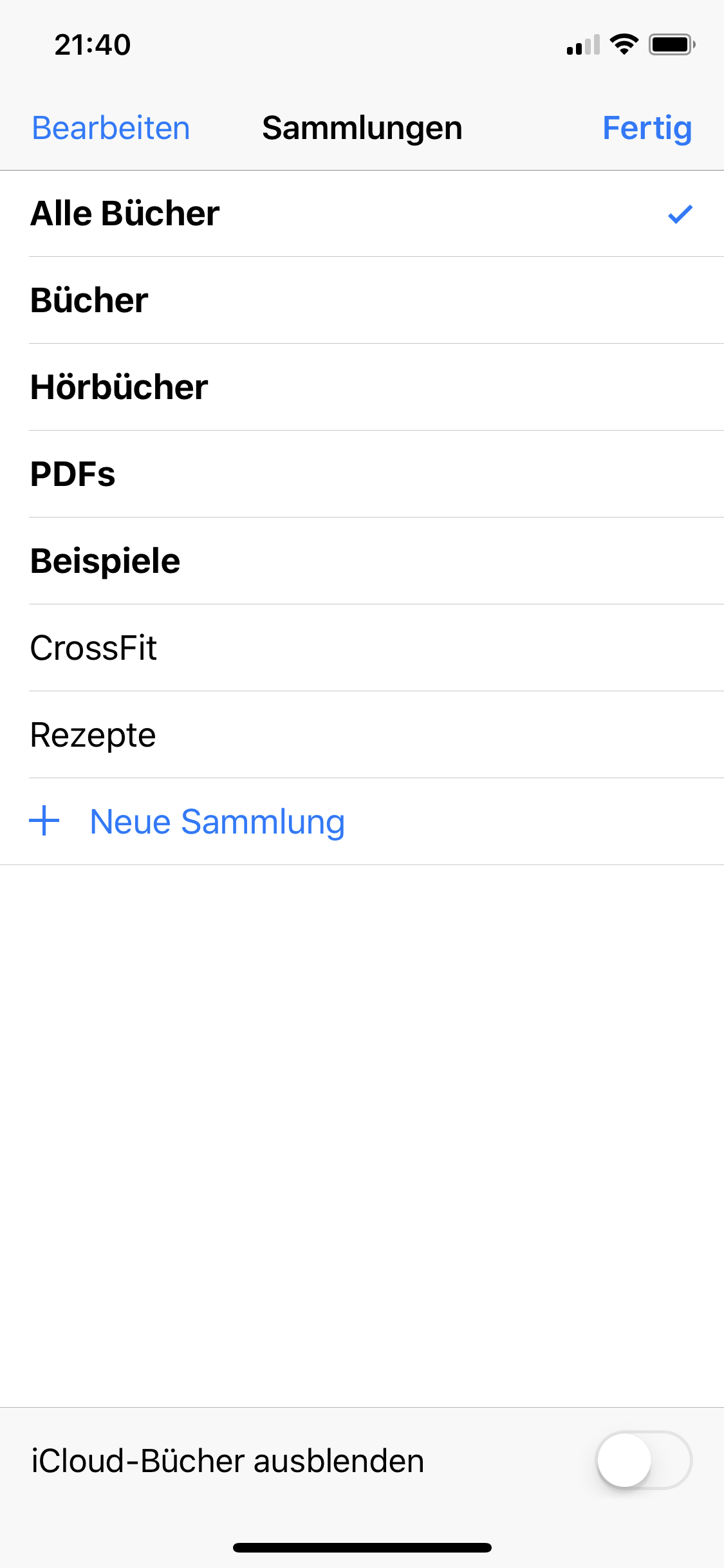Tap the Wi-Fi status icon
Screen dimensions: 724x1568
click(624, 44)
